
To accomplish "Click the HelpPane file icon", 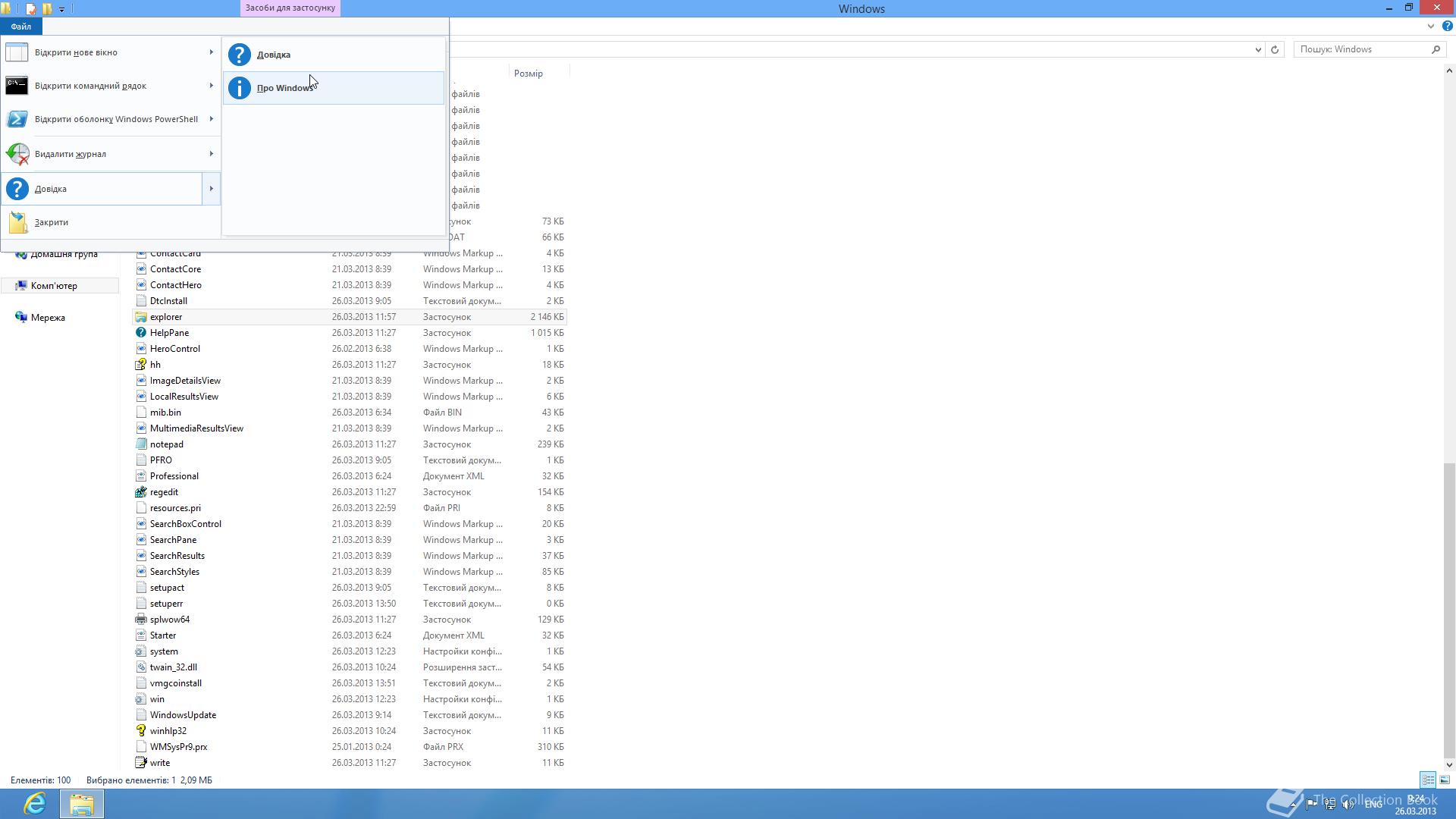I will (140, 333).
